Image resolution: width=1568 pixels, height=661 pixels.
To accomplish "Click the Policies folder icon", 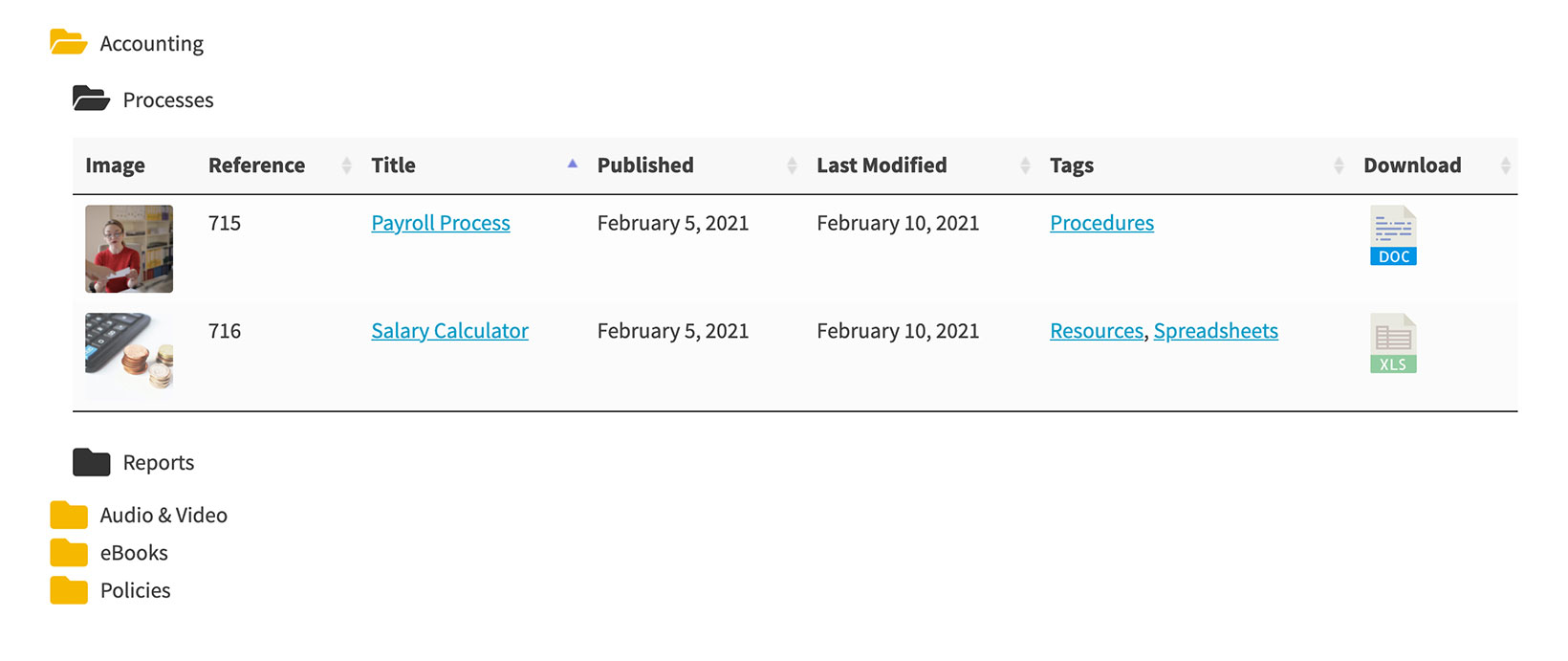I will point(66,590).
